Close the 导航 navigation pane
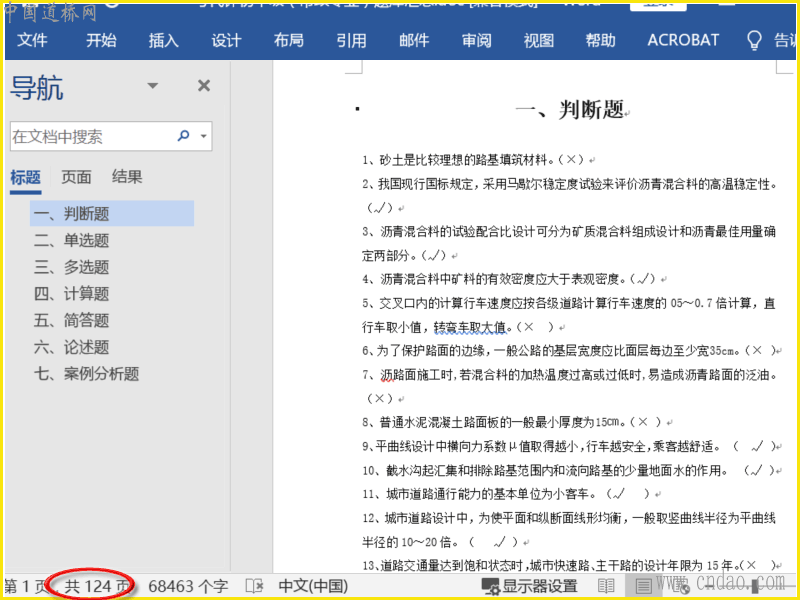The width and height of the screenshot is (800, 600). [x=204, y=86]
